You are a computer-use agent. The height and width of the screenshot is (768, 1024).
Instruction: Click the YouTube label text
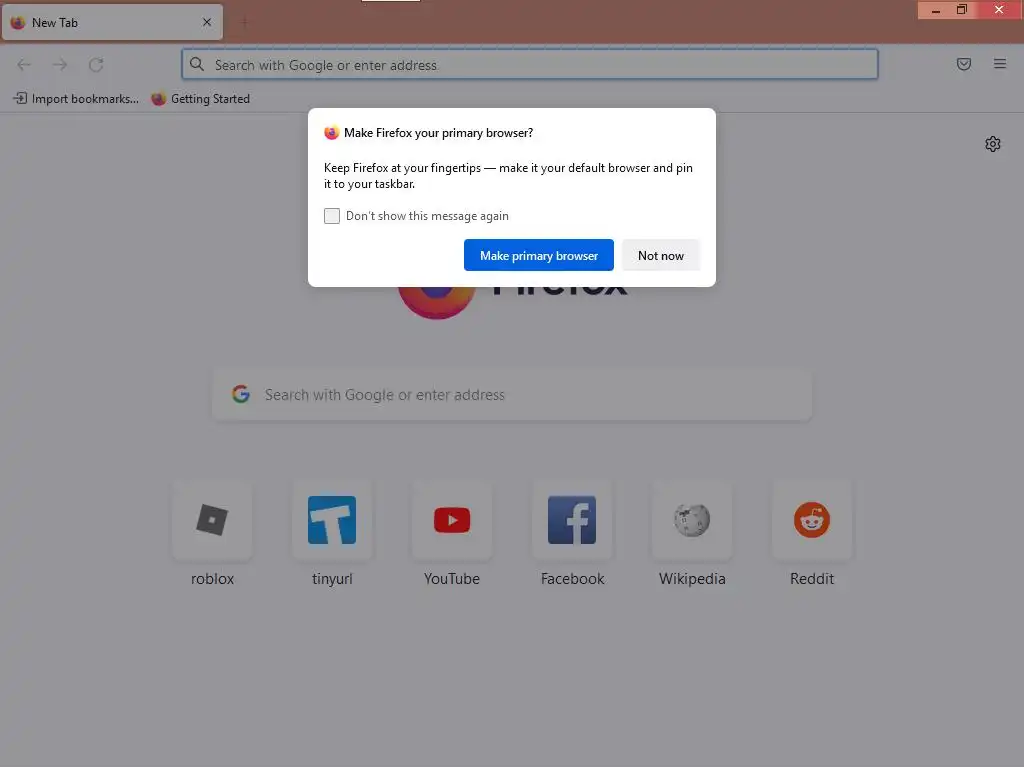(x=452, y=579)
